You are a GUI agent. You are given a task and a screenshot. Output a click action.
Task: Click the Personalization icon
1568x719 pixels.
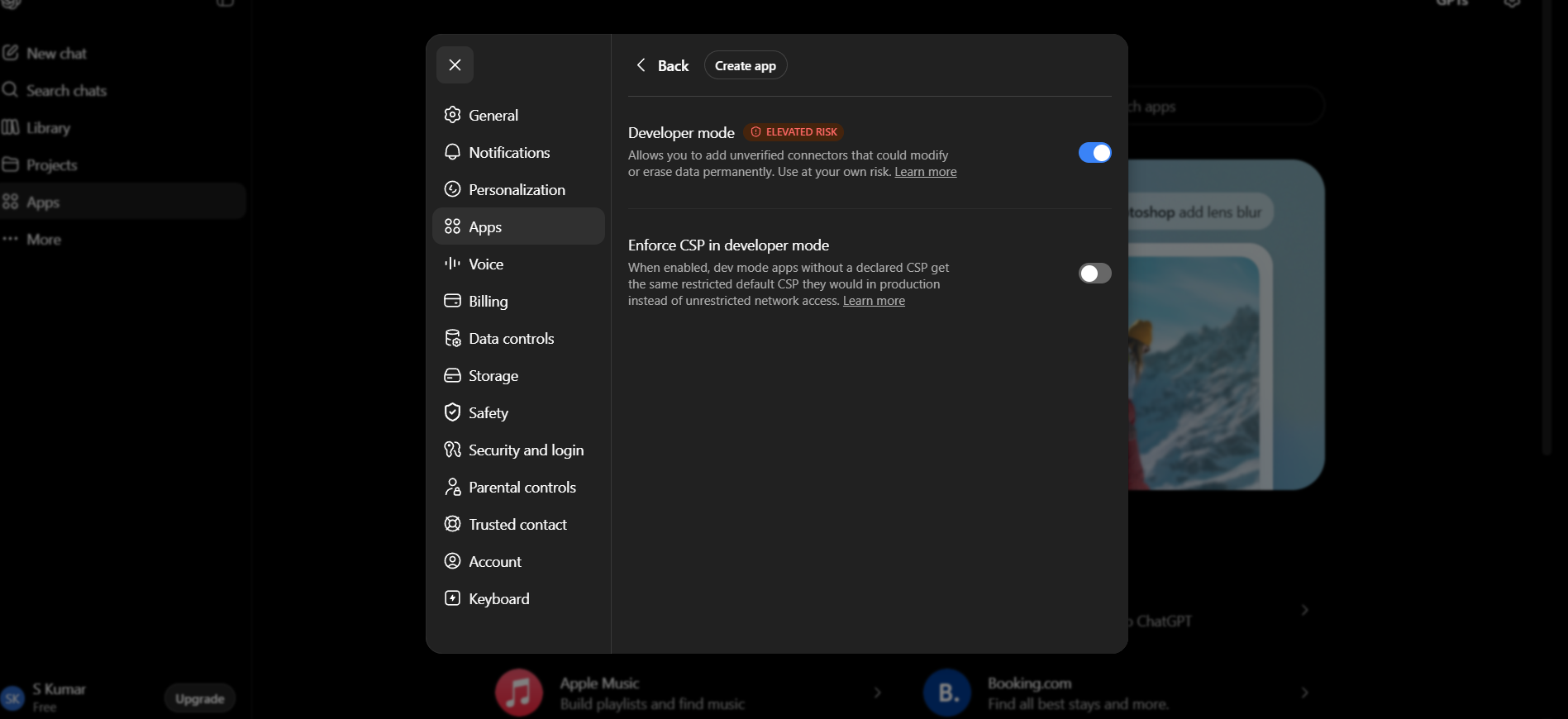452,189
